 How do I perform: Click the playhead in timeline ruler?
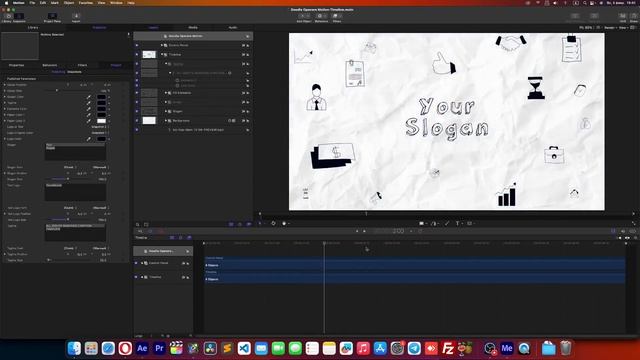[x=324, y=243]
